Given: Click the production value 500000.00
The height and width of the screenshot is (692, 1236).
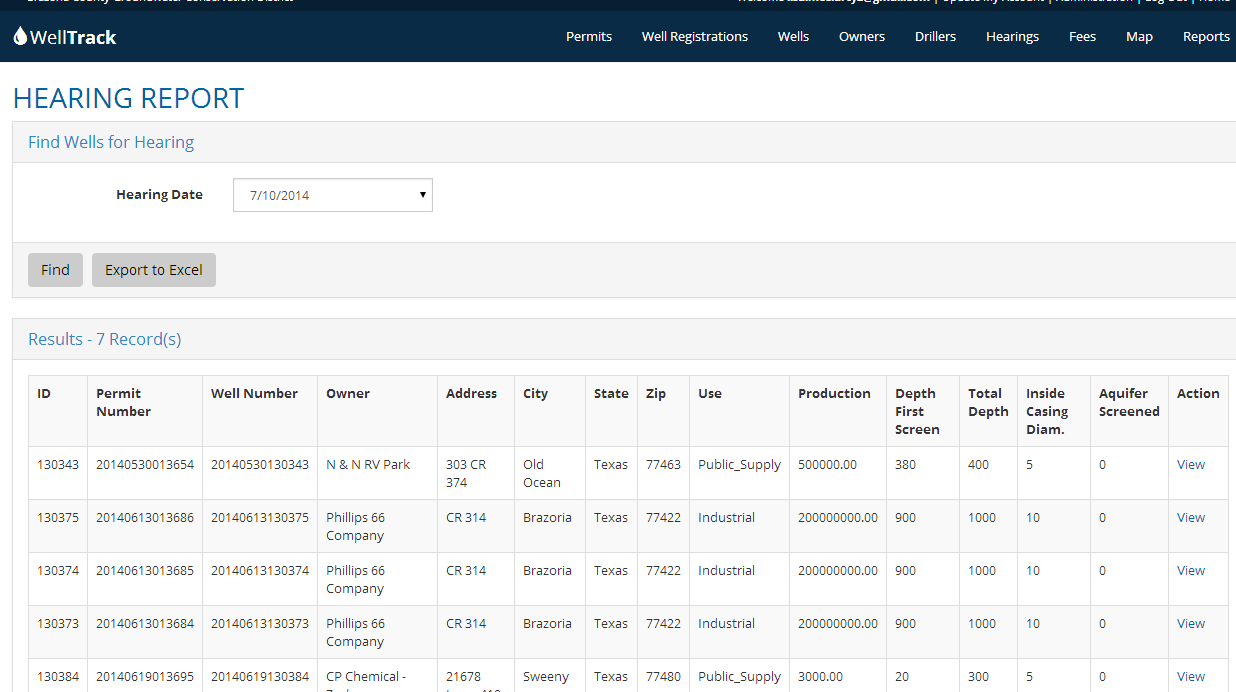Looking at the screenshot, I should (827, 464).
